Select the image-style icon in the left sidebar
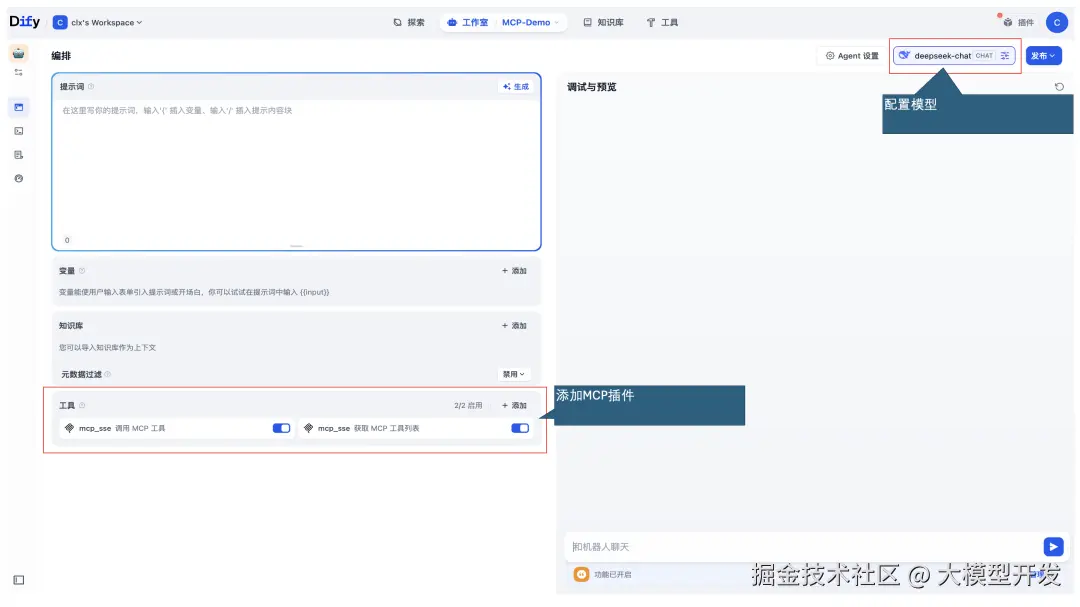 19,131
